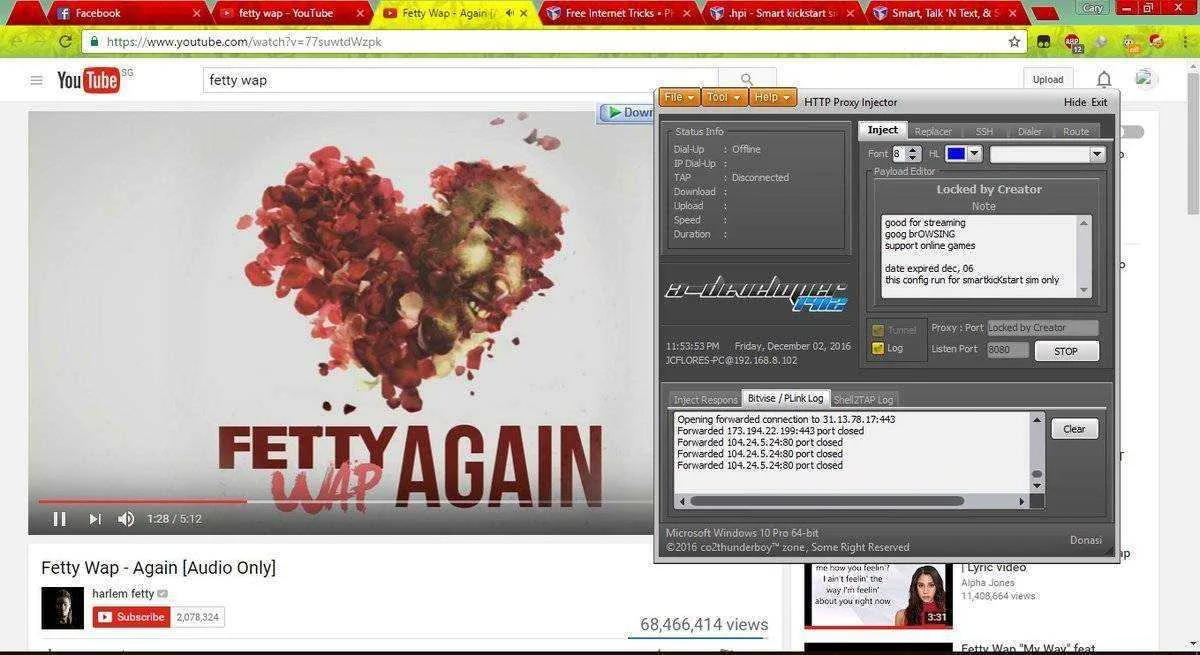Image resolution: width=1200 pixels, height=655 pixels.
Task: Click the log horizontal scrollbar
Action: coord(827,501)
